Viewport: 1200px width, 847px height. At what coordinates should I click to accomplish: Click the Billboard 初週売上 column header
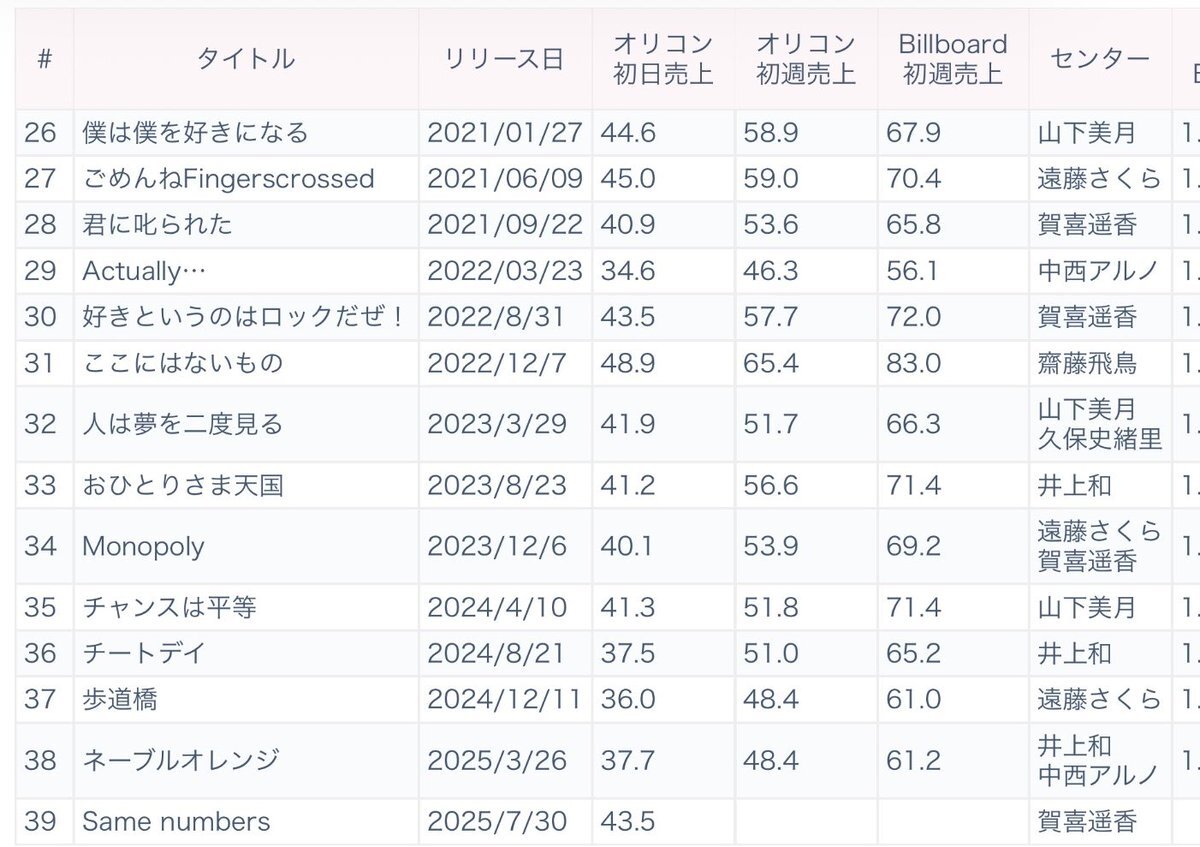click(953, 59)
